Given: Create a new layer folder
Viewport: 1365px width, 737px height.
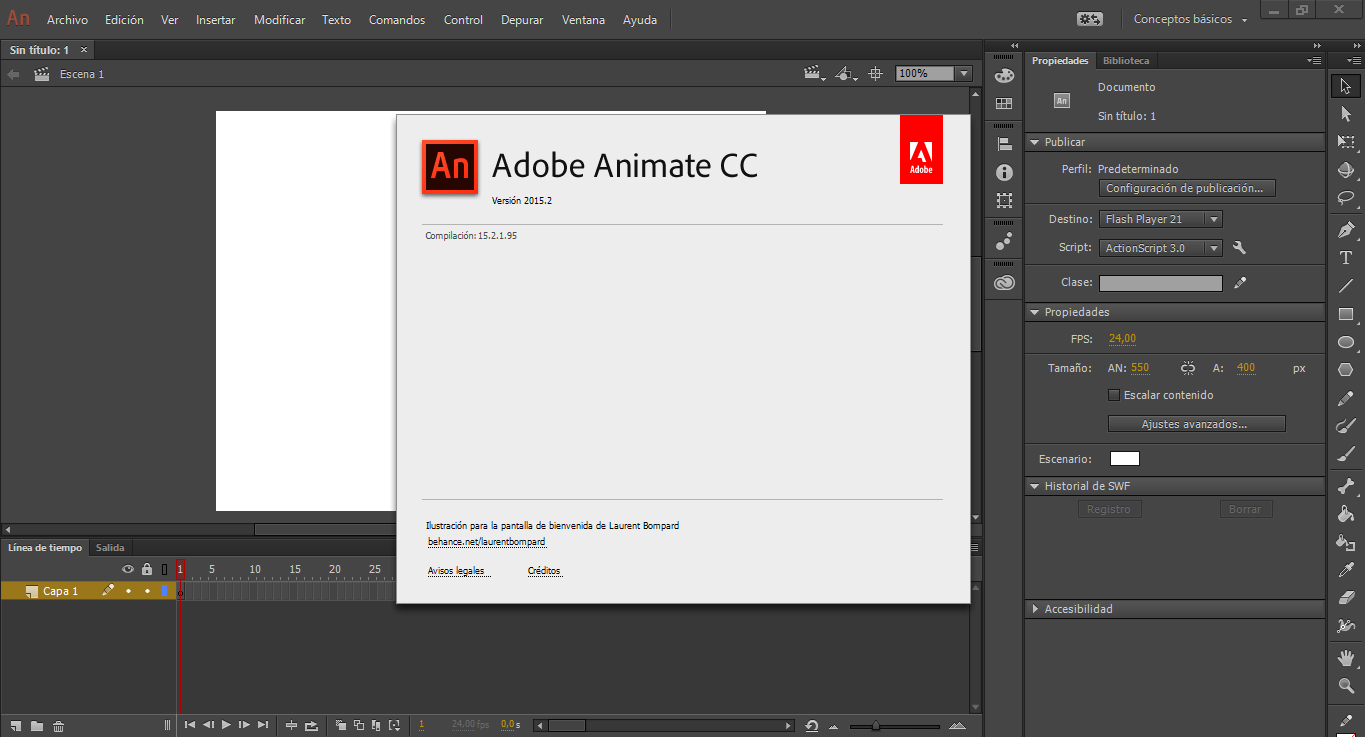Looking at the screenshot, I should (x=37, y=725).
